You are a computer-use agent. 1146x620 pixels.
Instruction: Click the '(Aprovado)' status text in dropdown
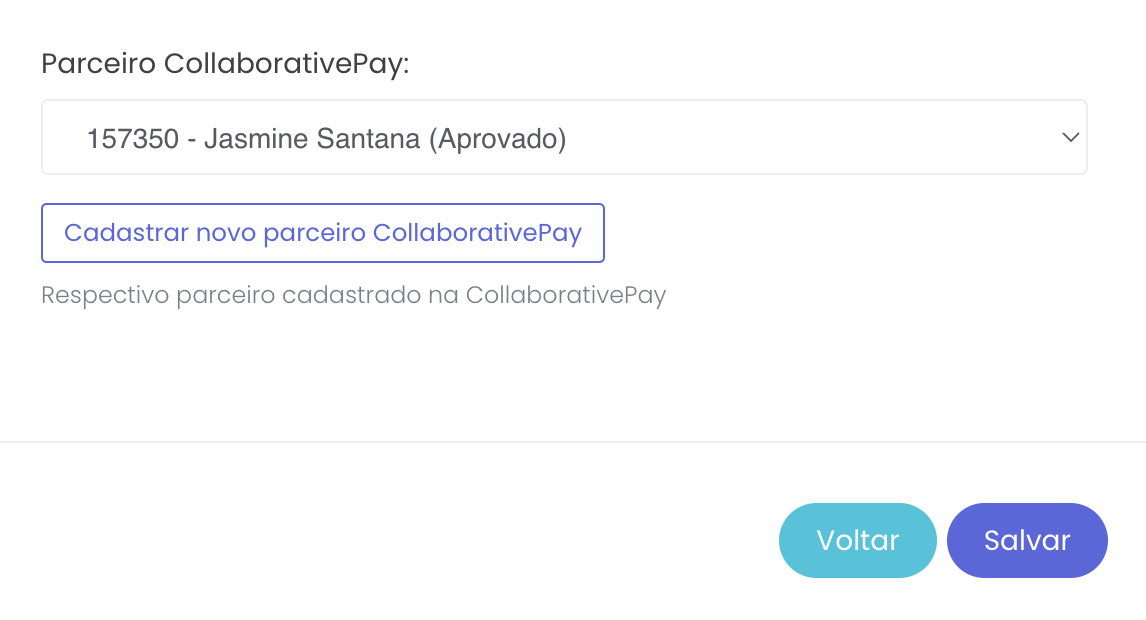point(498,139)
